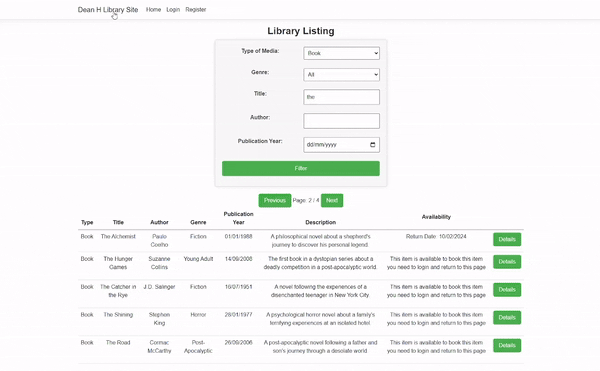Screen dimensions: 600x371
Task: Select The Road title cell
Action: (118, 342)
